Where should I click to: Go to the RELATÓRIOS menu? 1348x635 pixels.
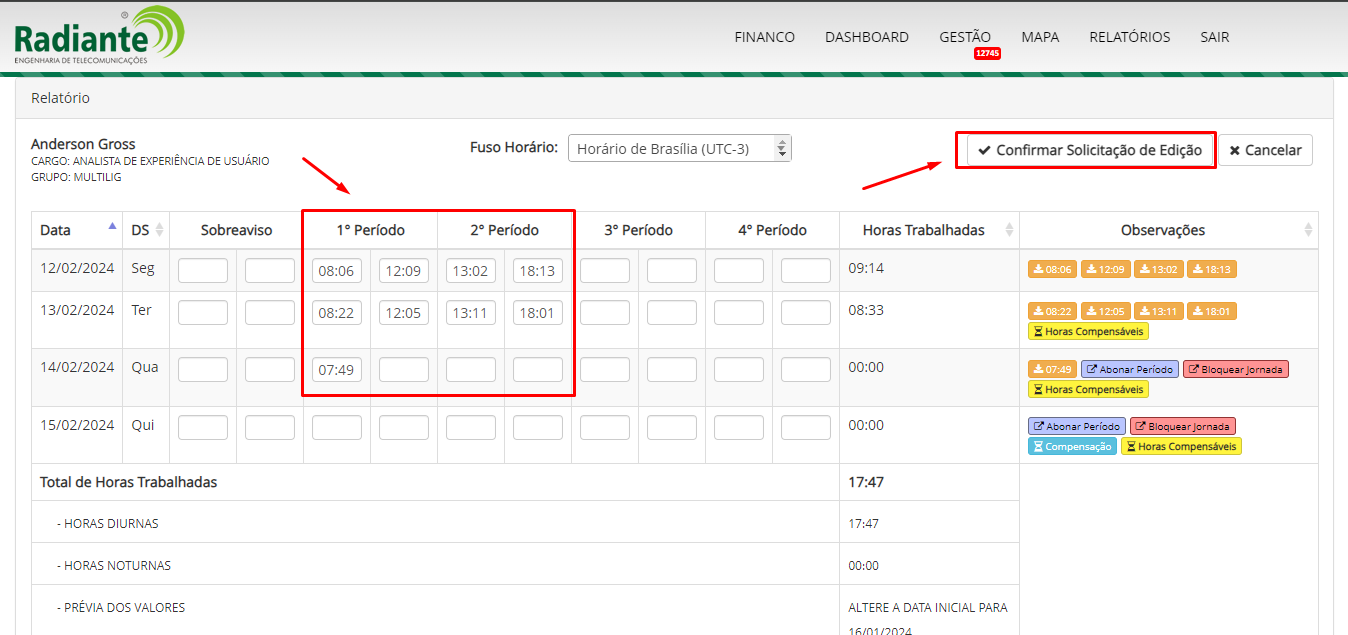(1129, 37)
